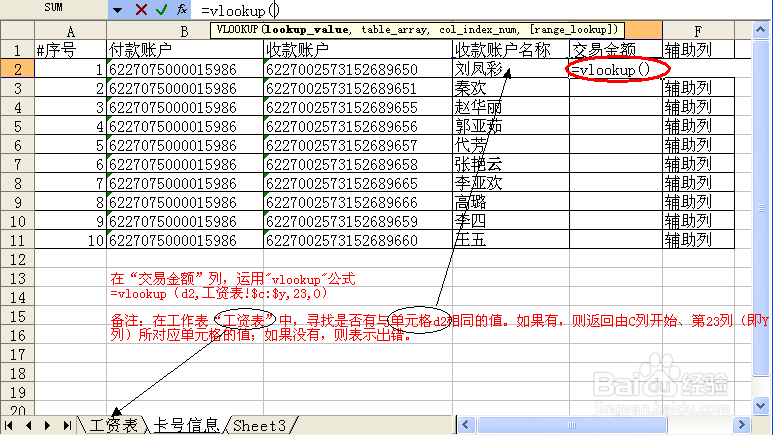Click horizontal scrollbar left arrow
The image size is (773, 435).
[x=466, y=425]
